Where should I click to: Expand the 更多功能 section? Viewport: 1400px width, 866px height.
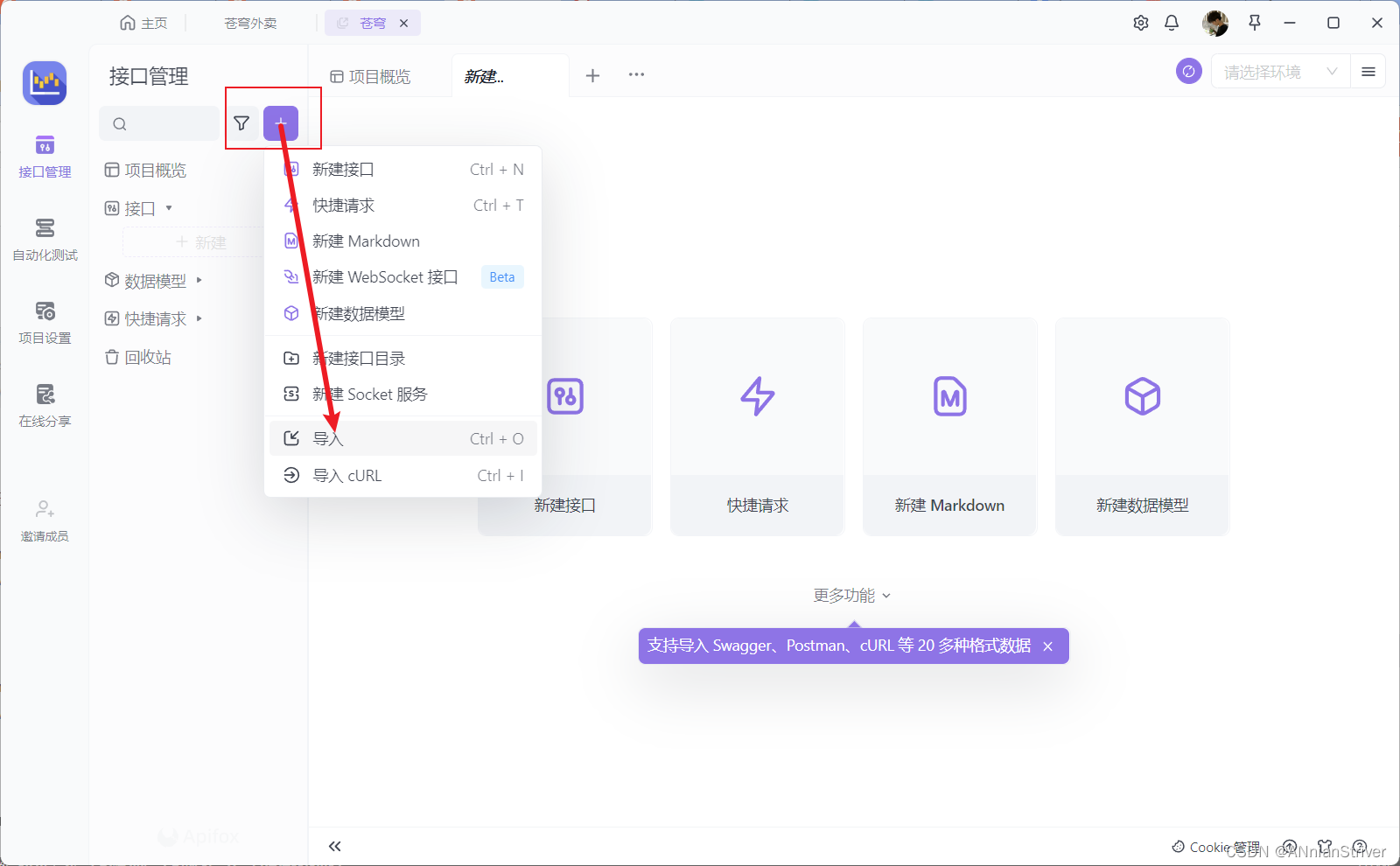click(851, 595)
